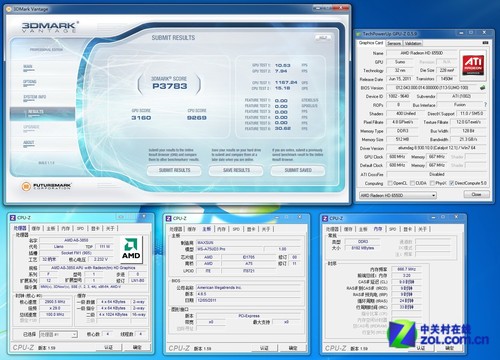Open the AMD Radeon HD 6550D dropdown in GPU-Z
The image size is (500, 360).
(x=398, y=195)
